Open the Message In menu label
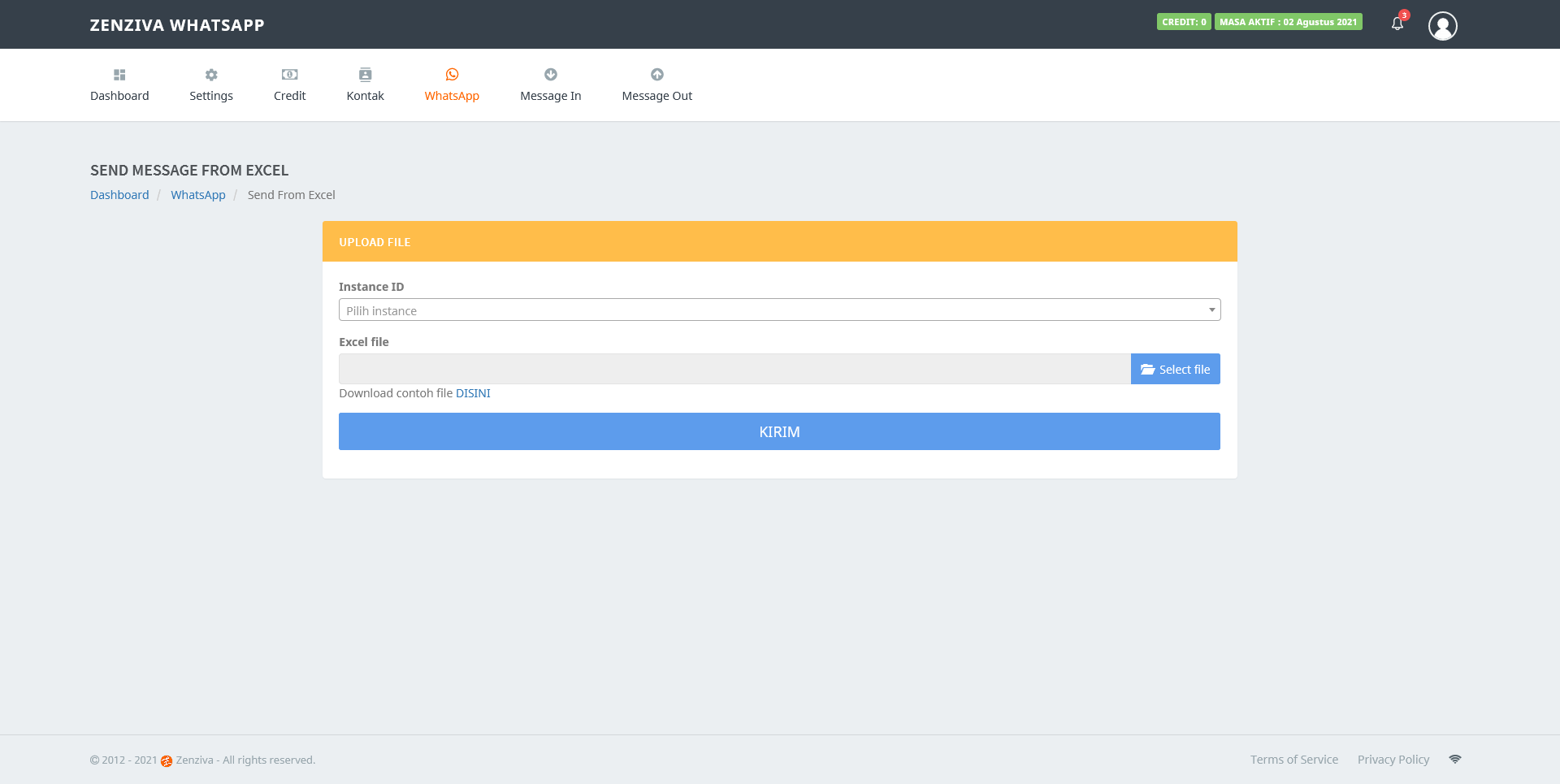Image resolution: width=1560 pixels, height=784 pixels. pos(551,96)
